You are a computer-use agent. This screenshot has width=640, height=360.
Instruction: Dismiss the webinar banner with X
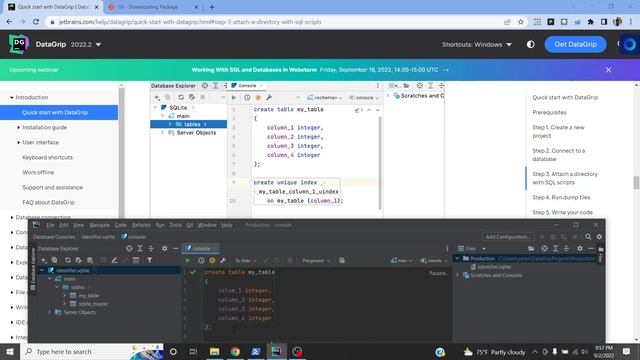click(x=608, y=70)
